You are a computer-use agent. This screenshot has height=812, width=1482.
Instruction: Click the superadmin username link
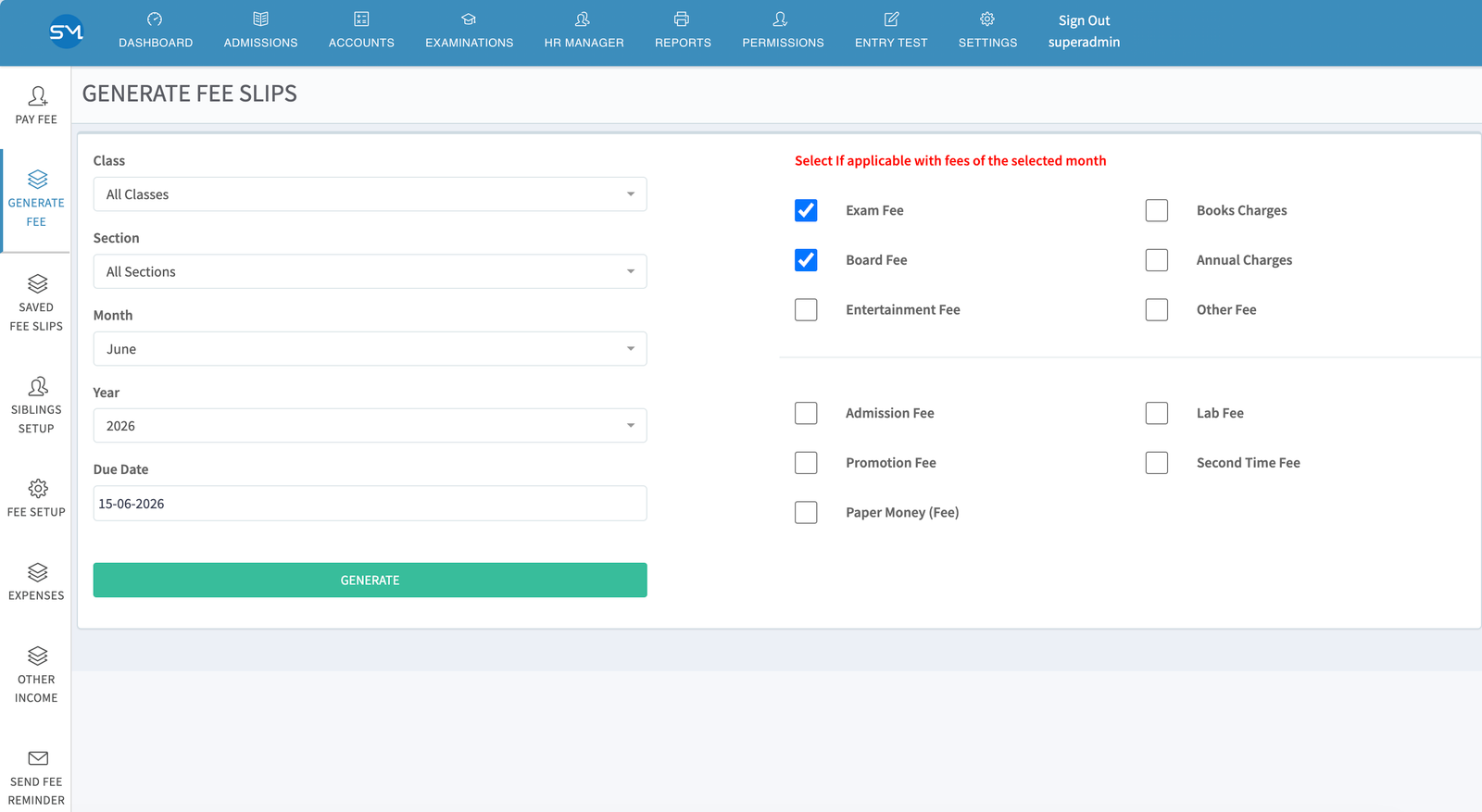tap(1084, 43)
